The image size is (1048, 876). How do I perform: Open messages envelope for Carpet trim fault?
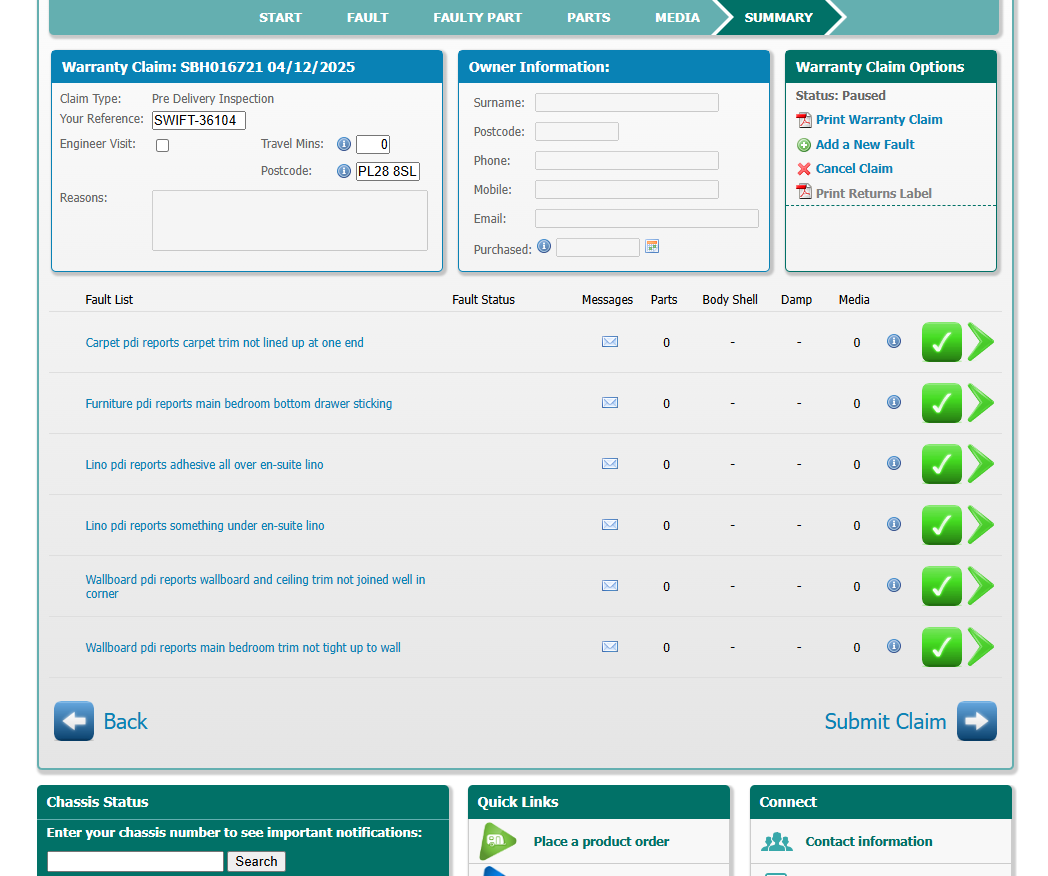pyautogui.click(x=609, y=342)
